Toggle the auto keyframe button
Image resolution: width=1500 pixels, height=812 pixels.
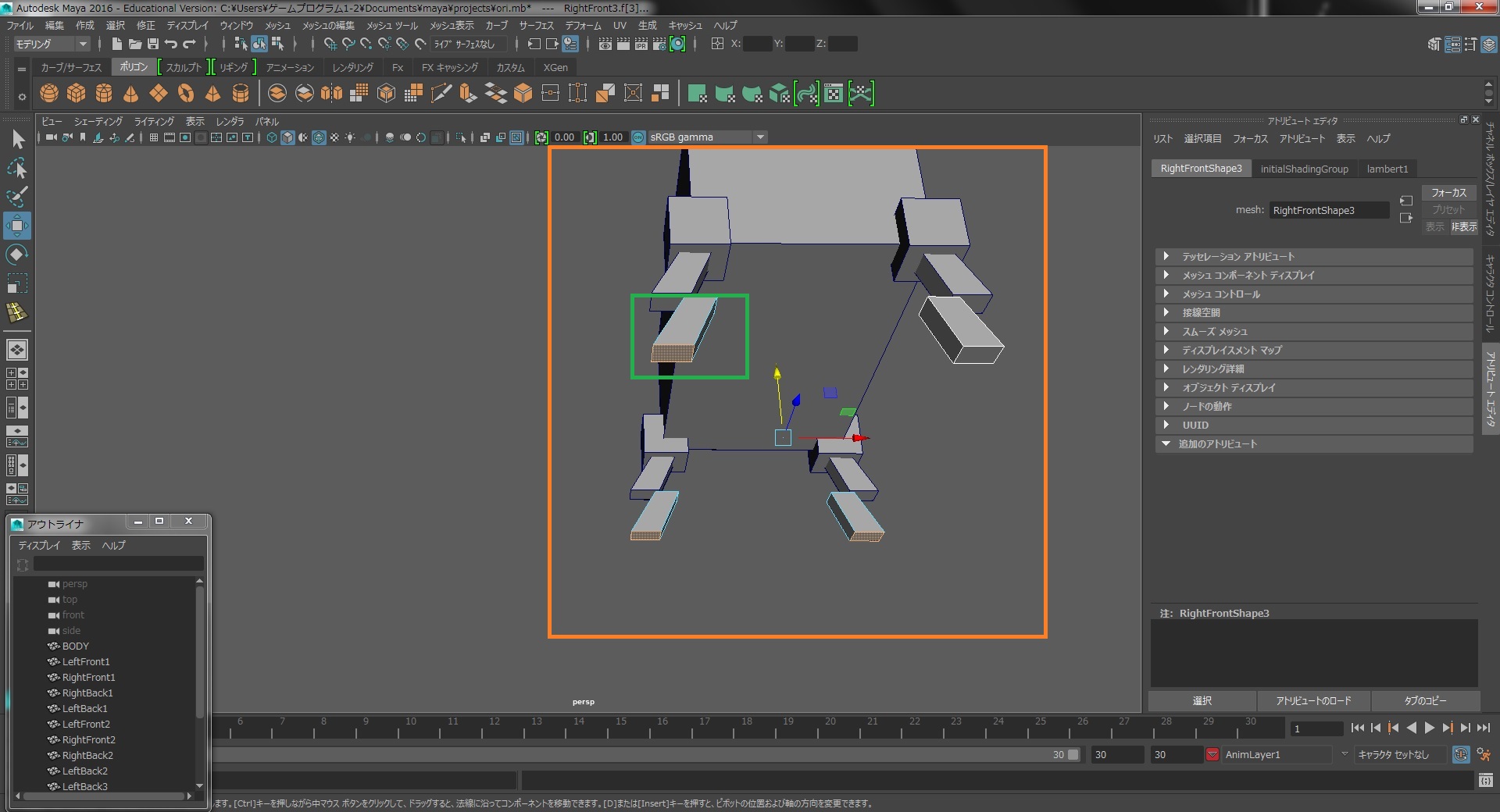[x=1460, y=755]
